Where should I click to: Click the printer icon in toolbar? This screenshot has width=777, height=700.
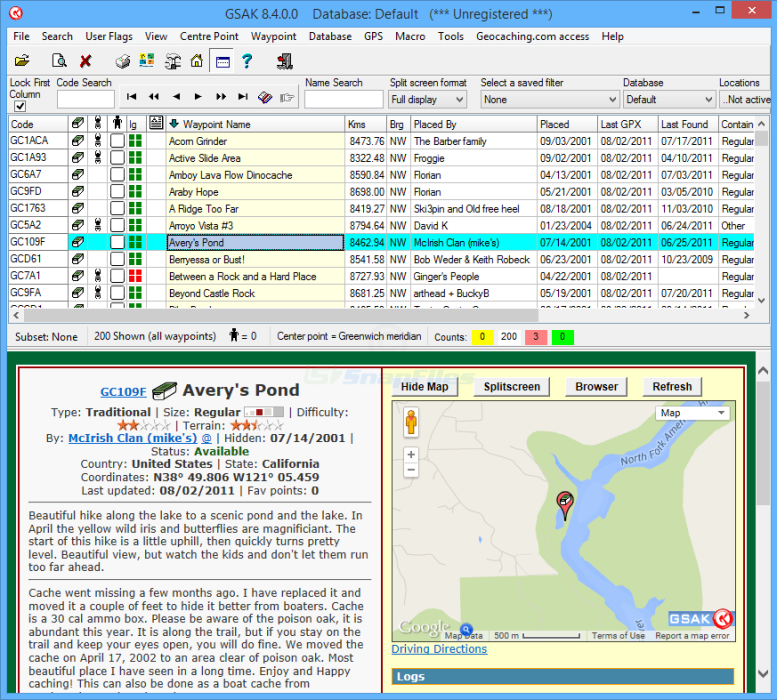(x=122, y=61)
